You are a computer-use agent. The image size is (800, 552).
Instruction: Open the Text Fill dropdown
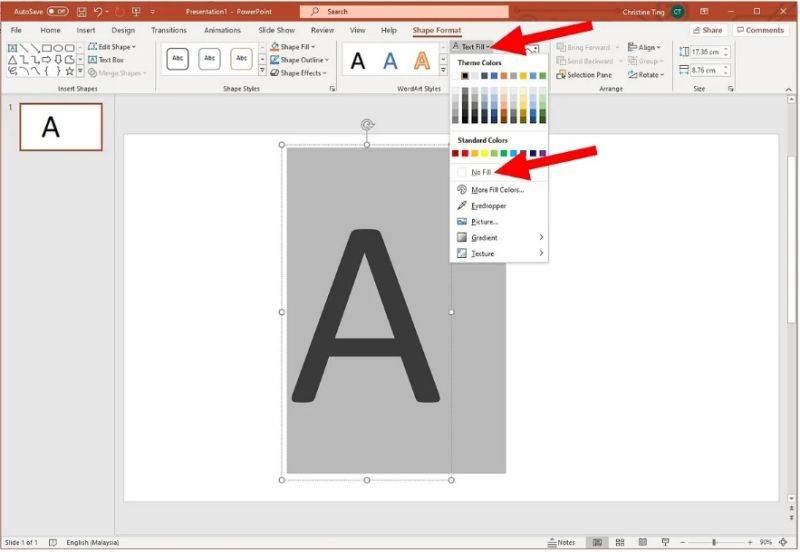(471, 46)
